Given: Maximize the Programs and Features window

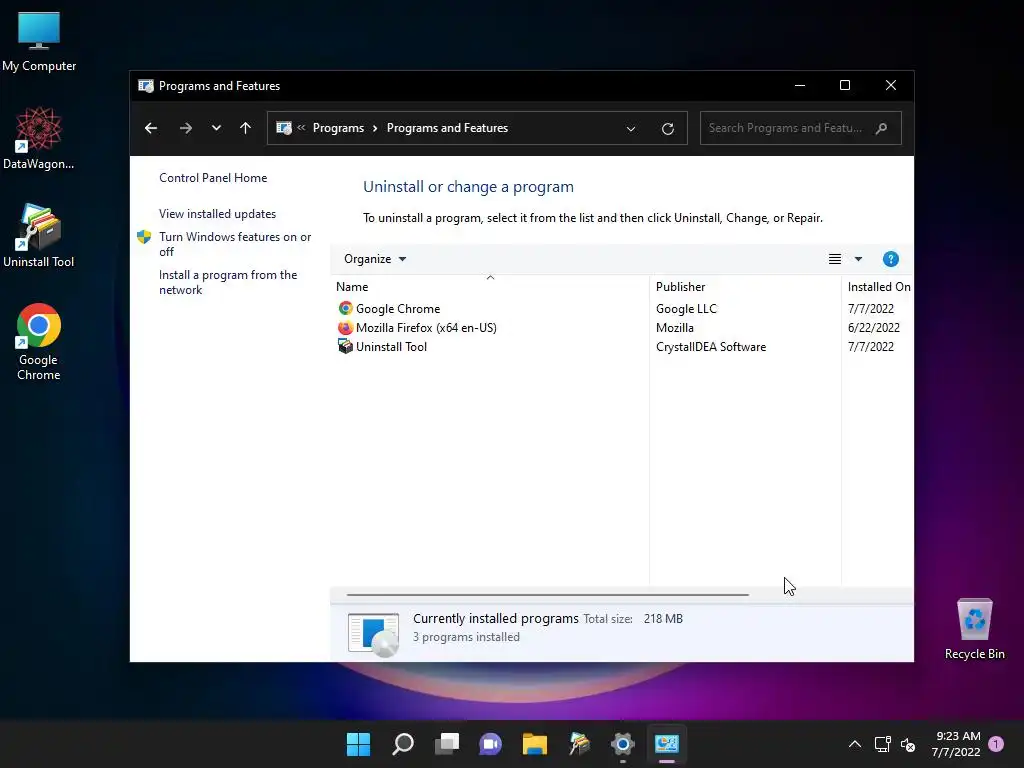Looking at the screenshot, I should pos(845,86).
